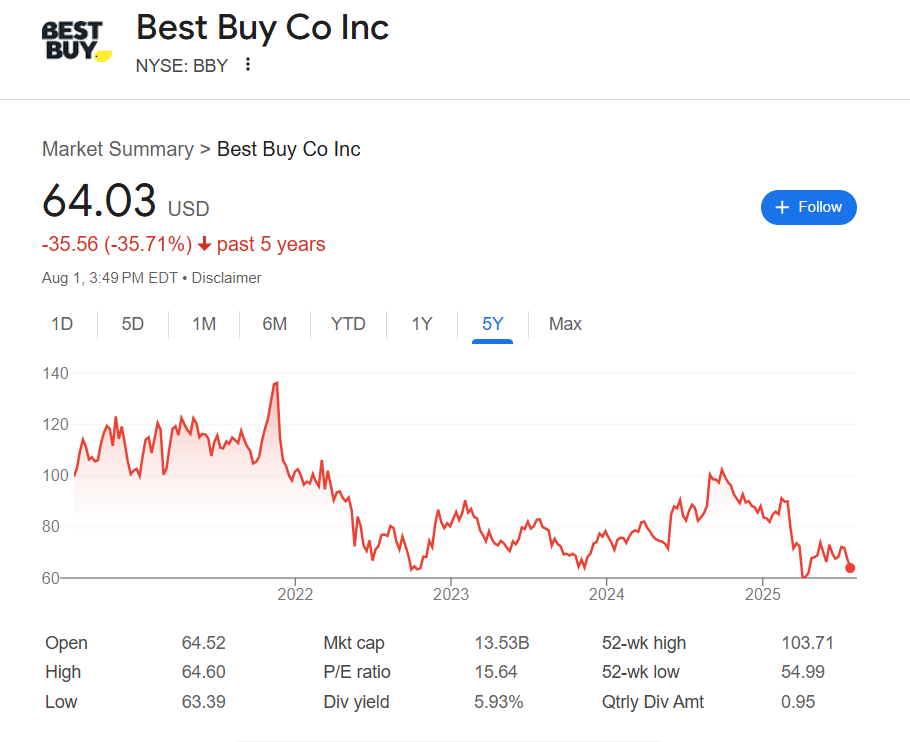Click the red down arrow beside the percentage change
This screenshot has width=910, height=742.
(204, 244)
